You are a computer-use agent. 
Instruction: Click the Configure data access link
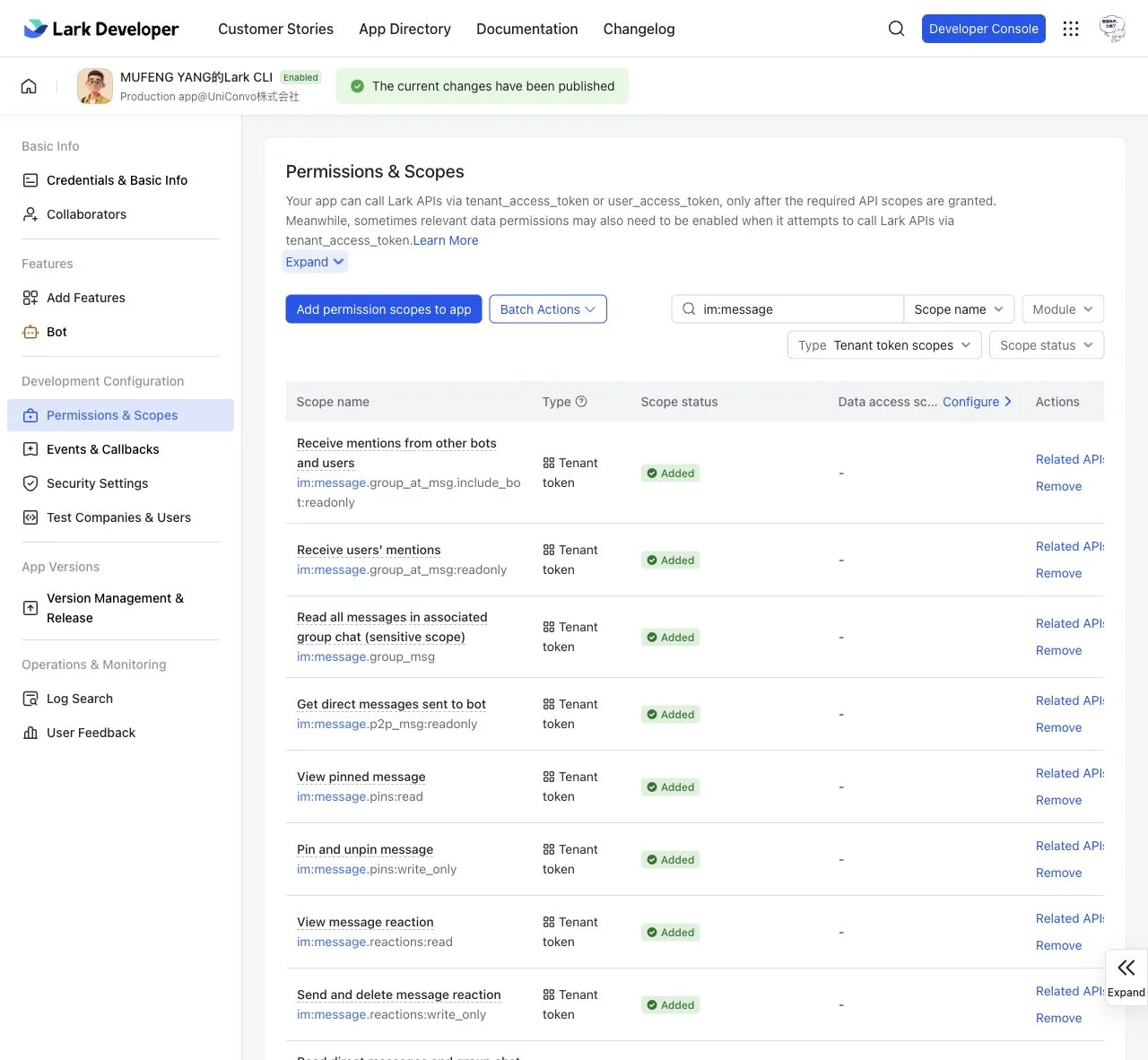pyautogui.click(x=977, y=402)
